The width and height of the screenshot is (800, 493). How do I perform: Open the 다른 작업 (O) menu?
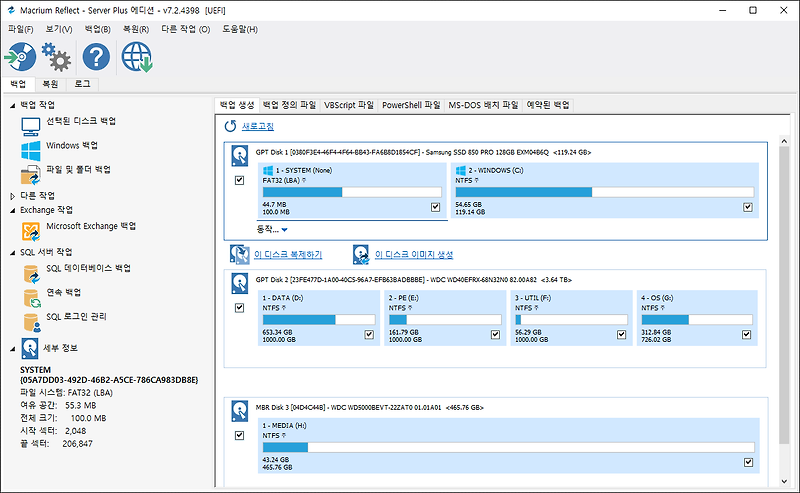tap(186, 29)
